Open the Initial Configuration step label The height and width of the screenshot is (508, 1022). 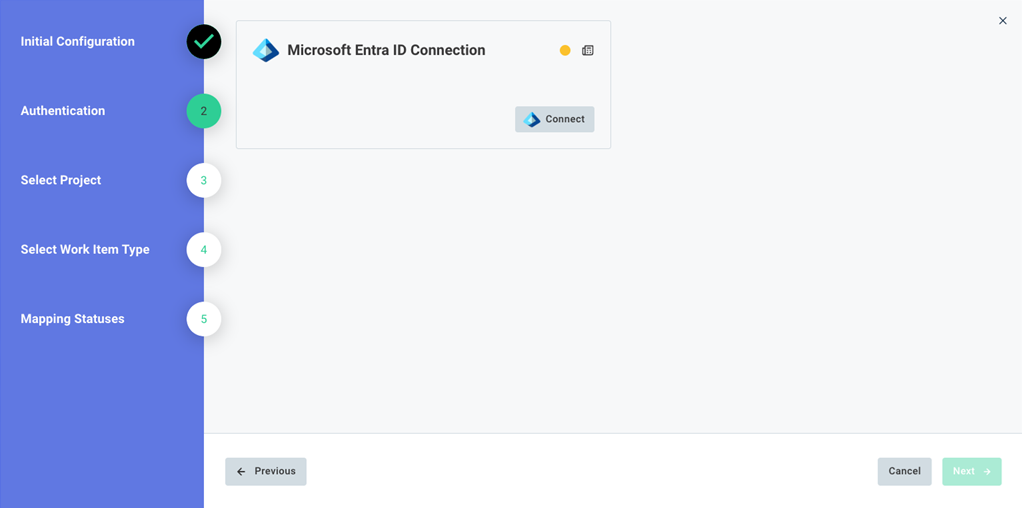tap(78, 42)
